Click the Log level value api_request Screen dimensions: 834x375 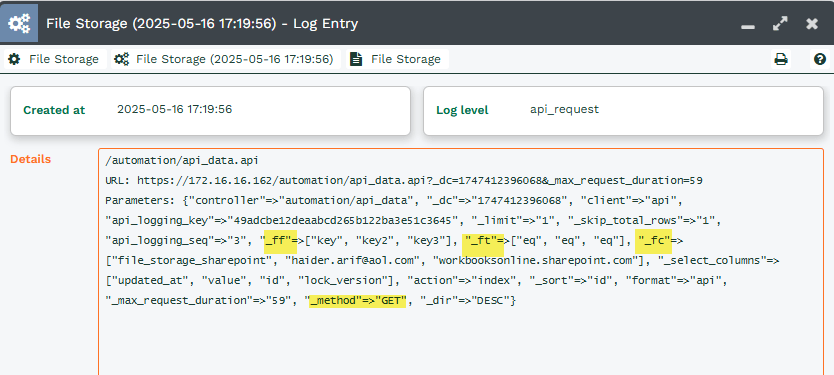pos(564,110)
